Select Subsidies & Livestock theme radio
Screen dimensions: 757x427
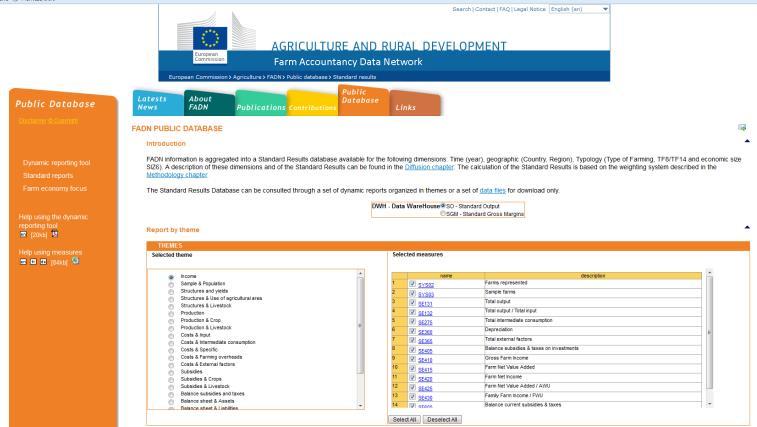(x=171, y=387)
